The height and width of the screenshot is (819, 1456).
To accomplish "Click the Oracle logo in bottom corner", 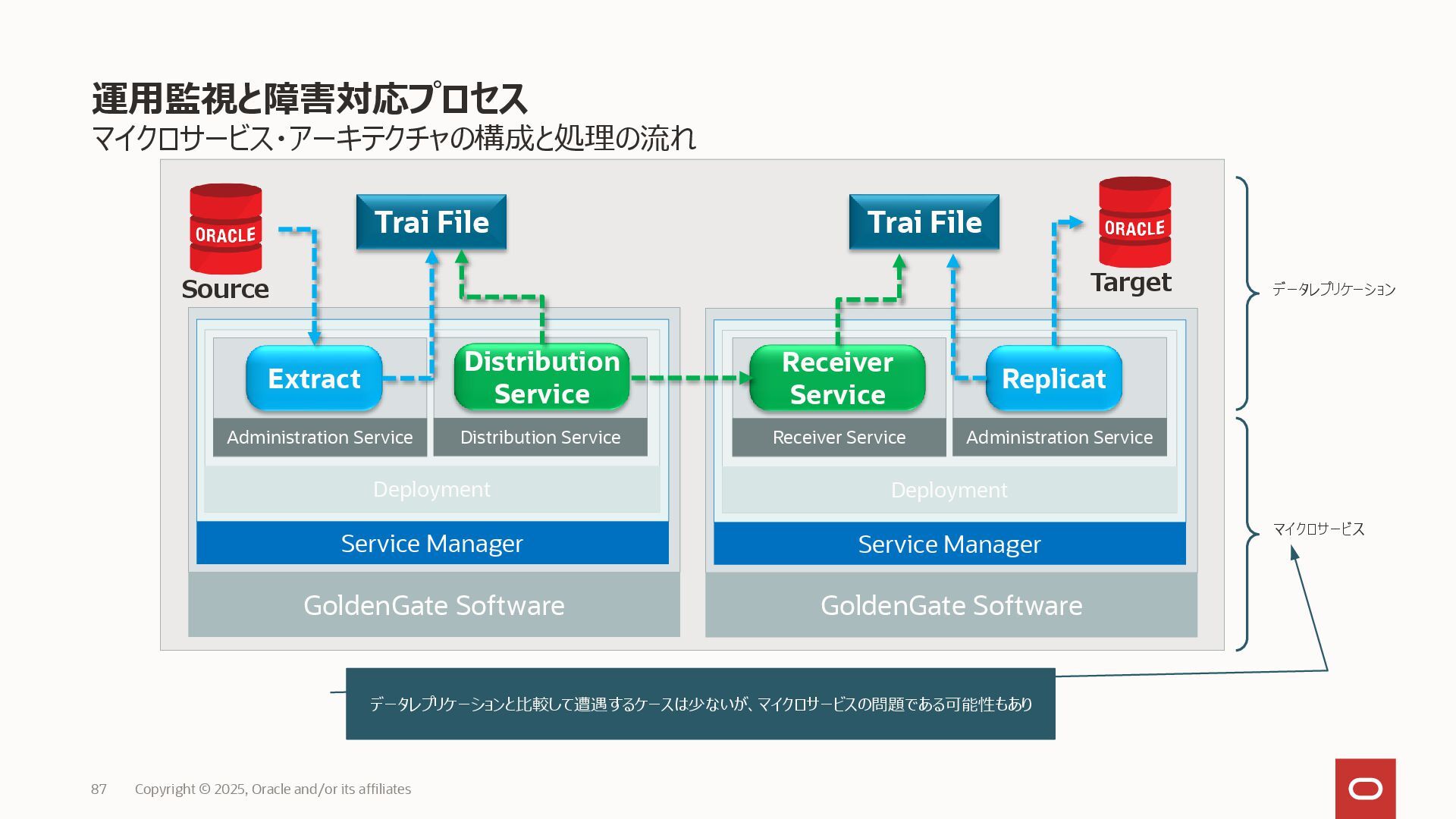I will tap(1365, 789).
